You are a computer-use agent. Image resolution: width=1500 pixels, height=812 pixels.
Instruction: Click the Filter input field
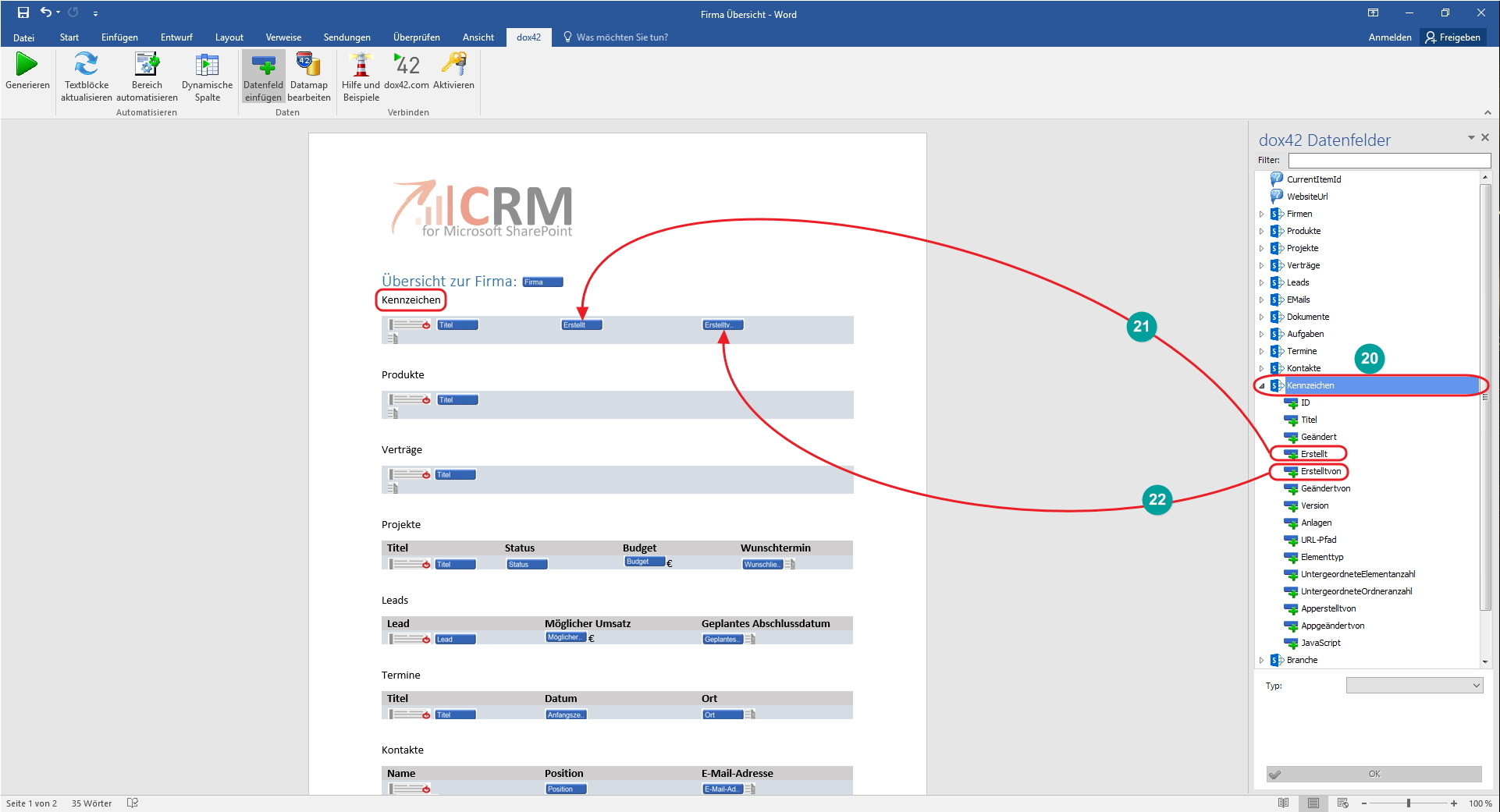[1389, 160]
